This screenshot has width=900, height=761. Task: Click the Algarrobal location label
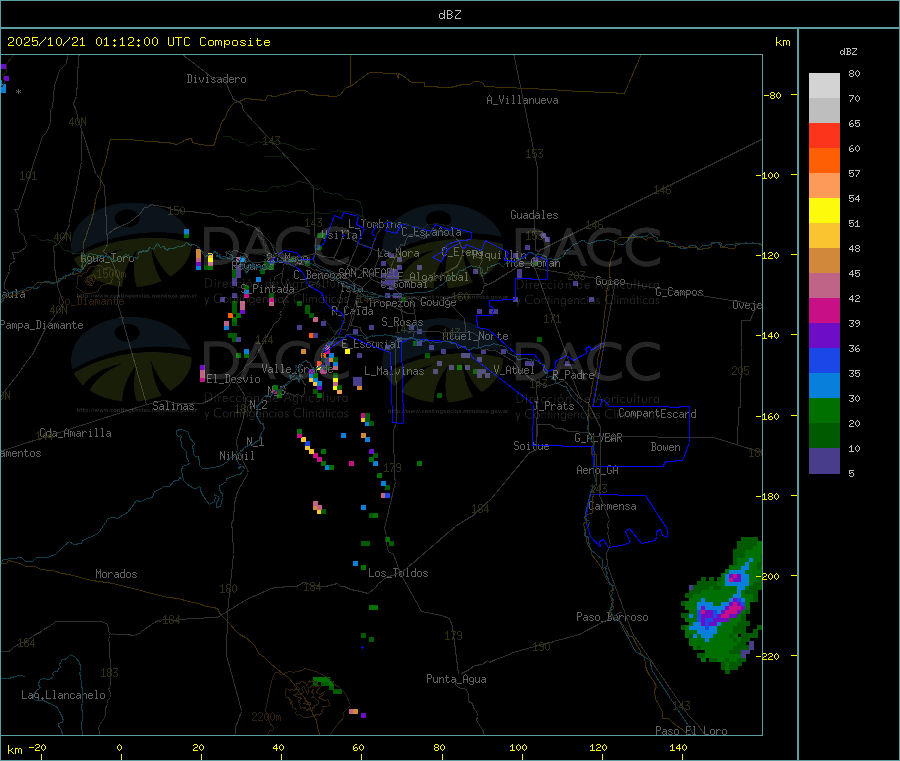click(x=439, y=277)
